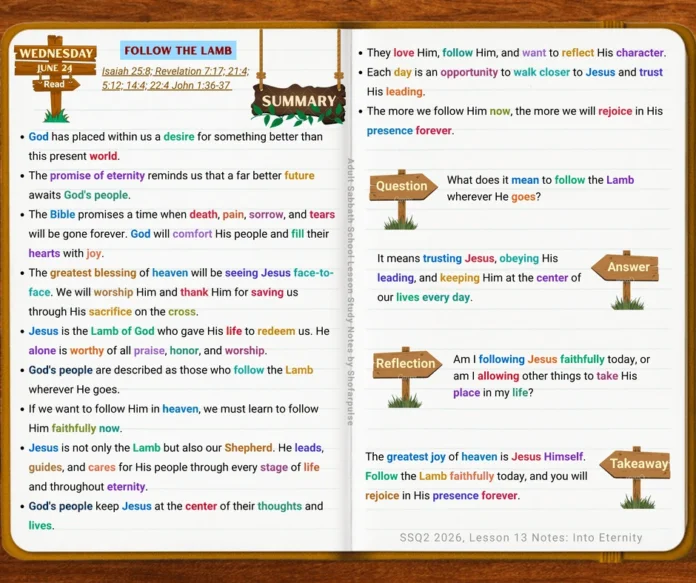Click the line 'rejoice in His presence forever.'
696x583 pixels.
click(443, 496)
